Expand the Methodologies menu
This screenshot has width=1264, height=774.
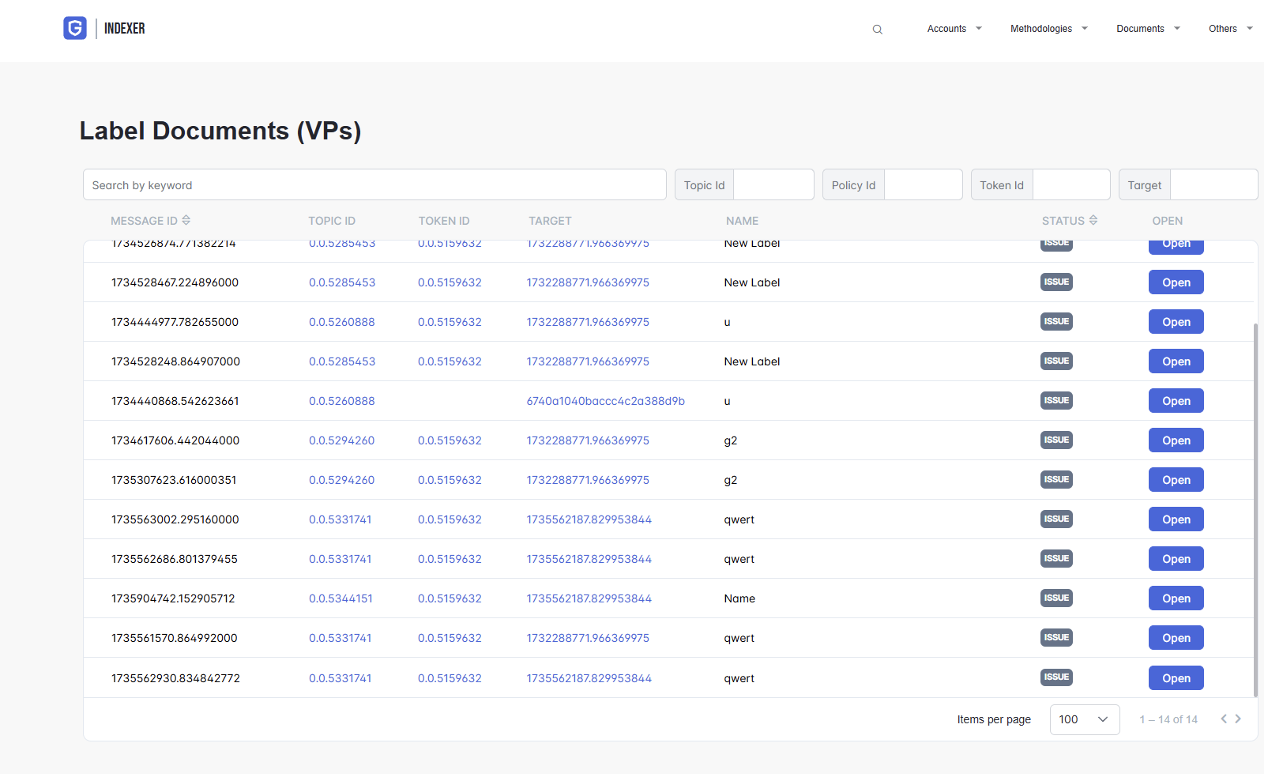1048,29
